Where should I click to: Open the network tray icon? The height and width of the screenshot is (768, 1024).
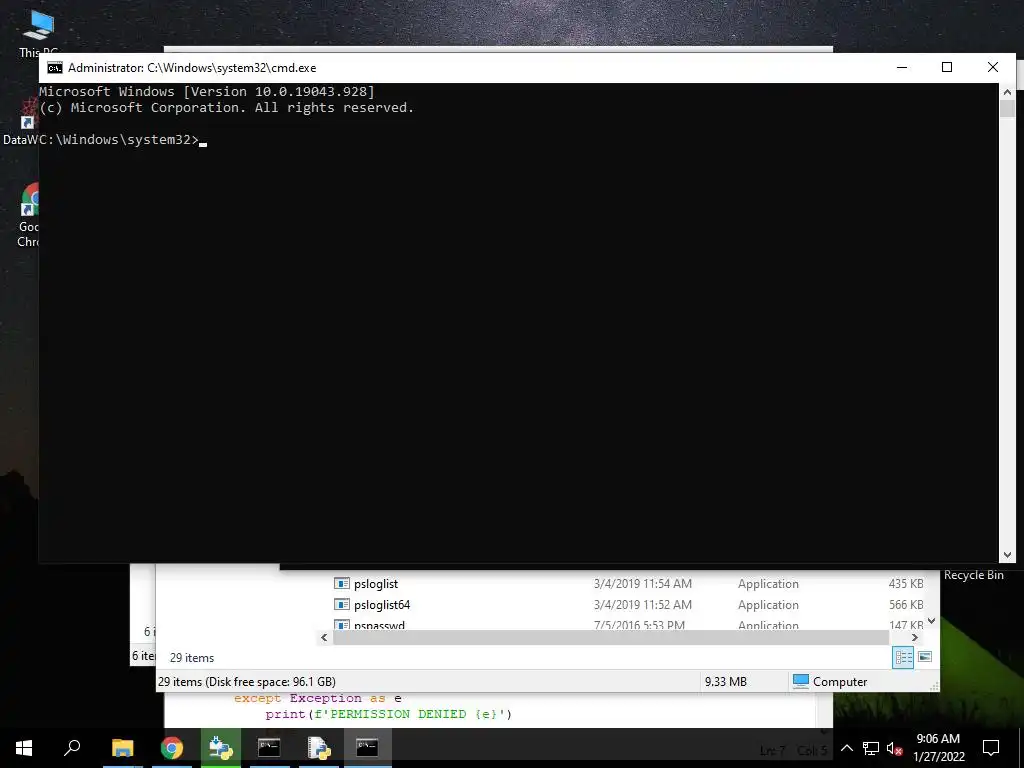(871, 748)
